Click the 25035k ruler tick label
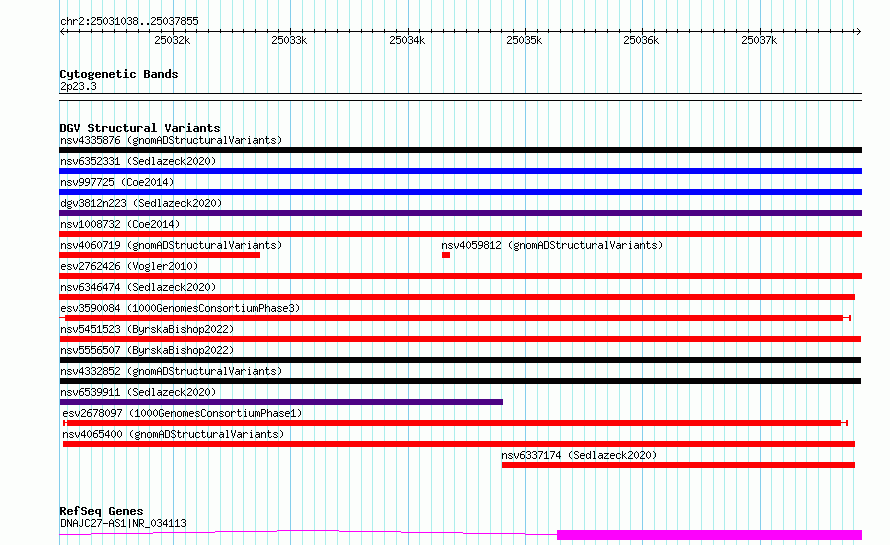The image size is (890, 545). [x=524, y=40]
